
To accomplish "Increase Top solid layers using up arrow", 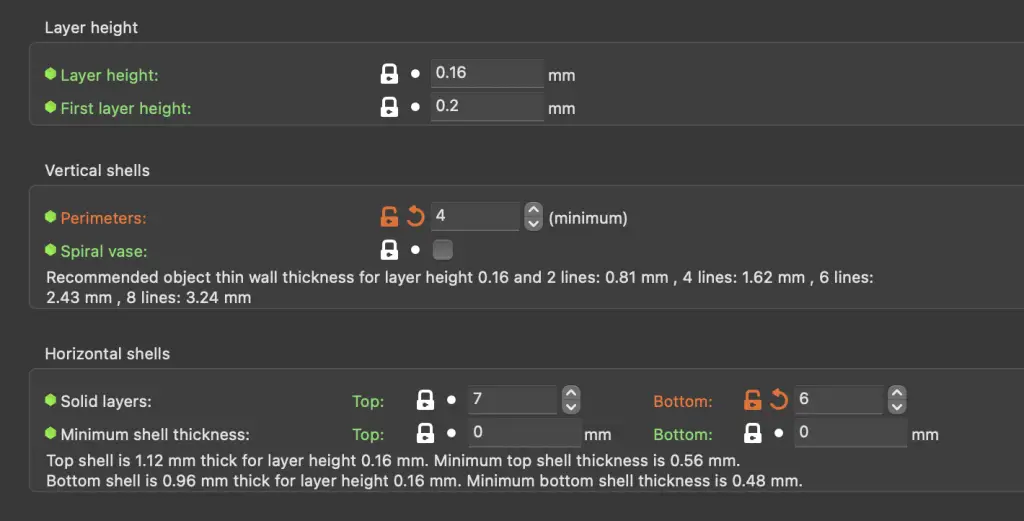I will tap(571, 393).
